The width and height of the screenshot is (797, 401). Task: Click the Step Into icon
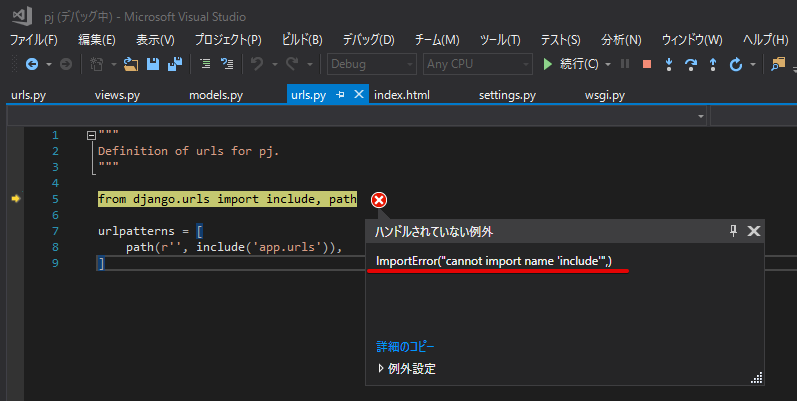669,64
